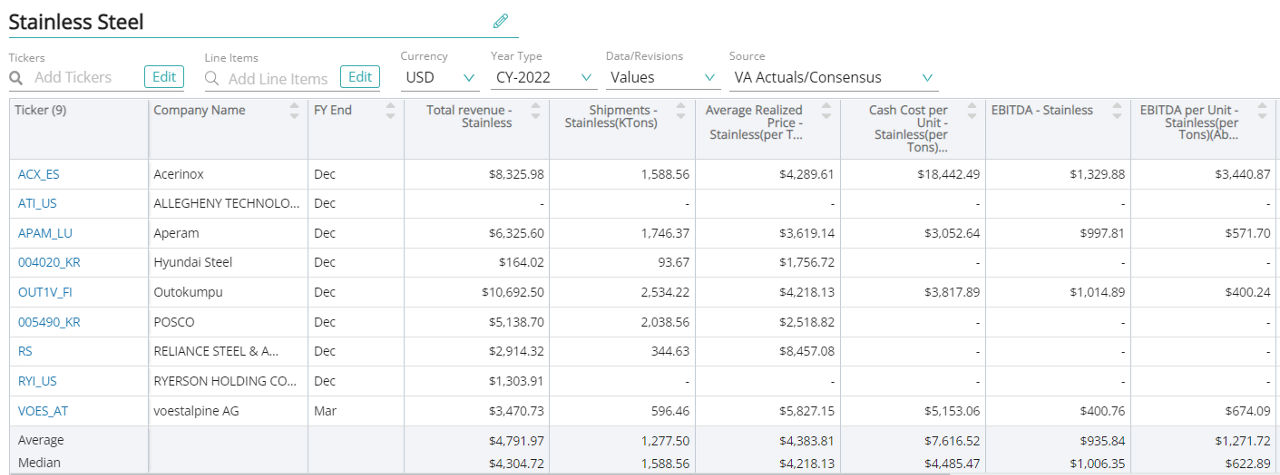Click Hyundai Steel shipments value 93.67
The width and height of the screenshot is (1280, 475).
671,262
